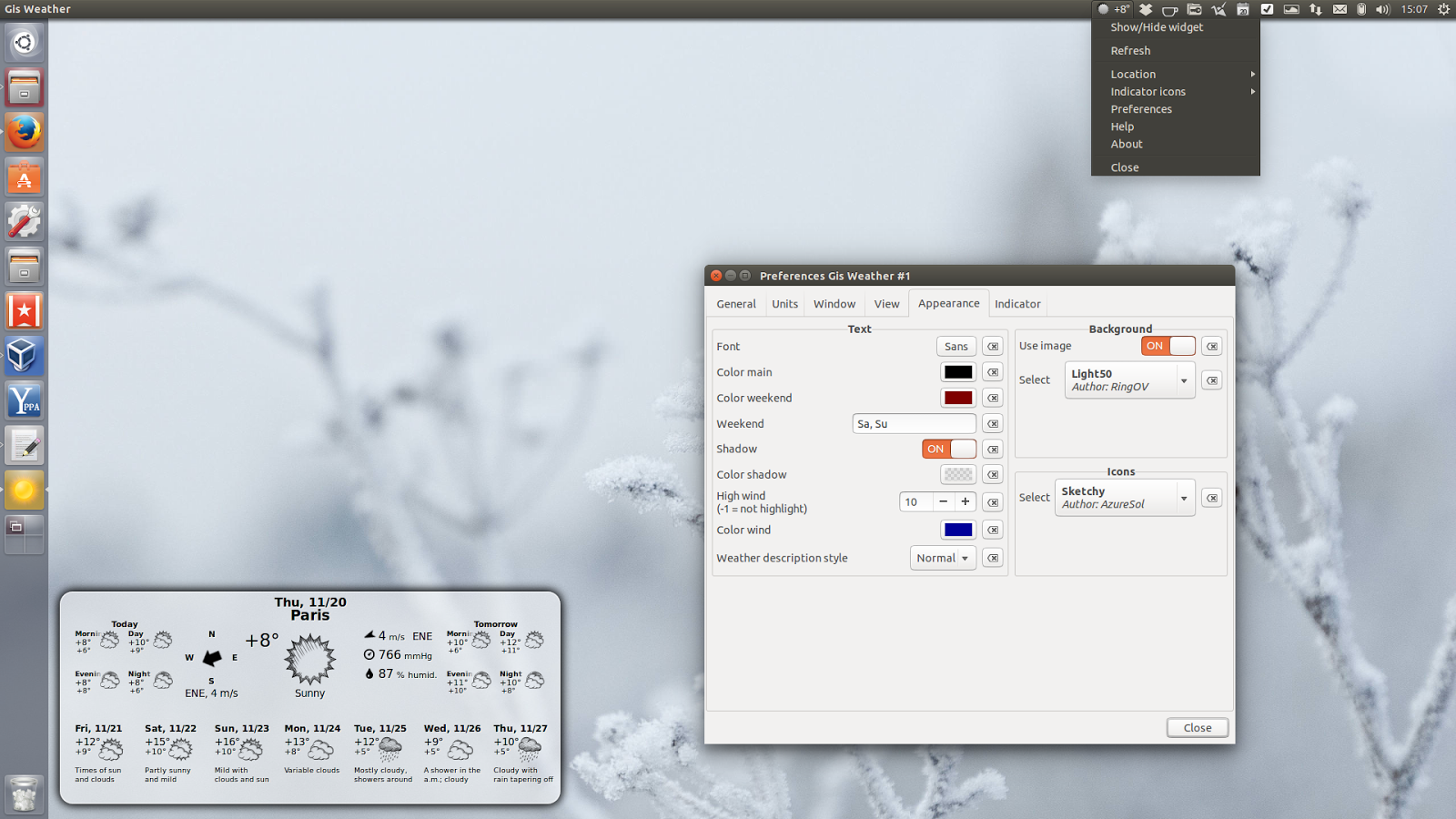Open the mail envelope indicator
The height and width of the screenshot is (819, 1456).
click(x=1339, y=9)
